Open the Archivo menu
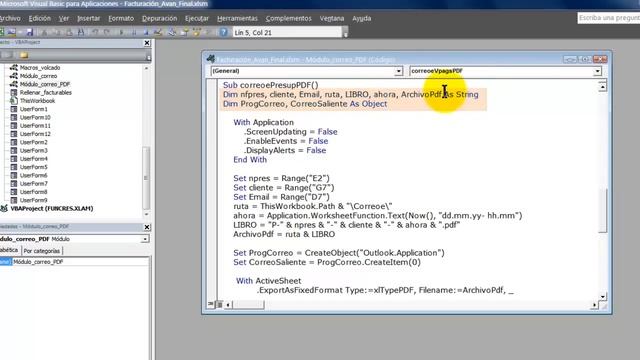Screen dimensions: 640x360 pos(10,18)
